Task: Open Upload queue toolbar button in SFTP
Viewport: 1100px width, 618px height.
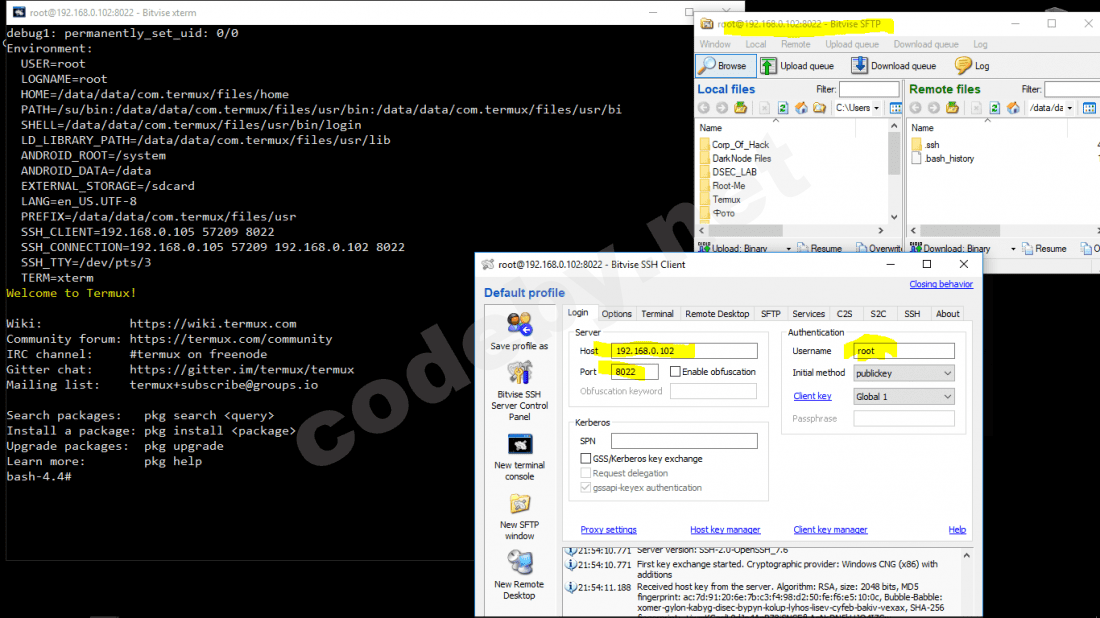Action: pos(798,66)
